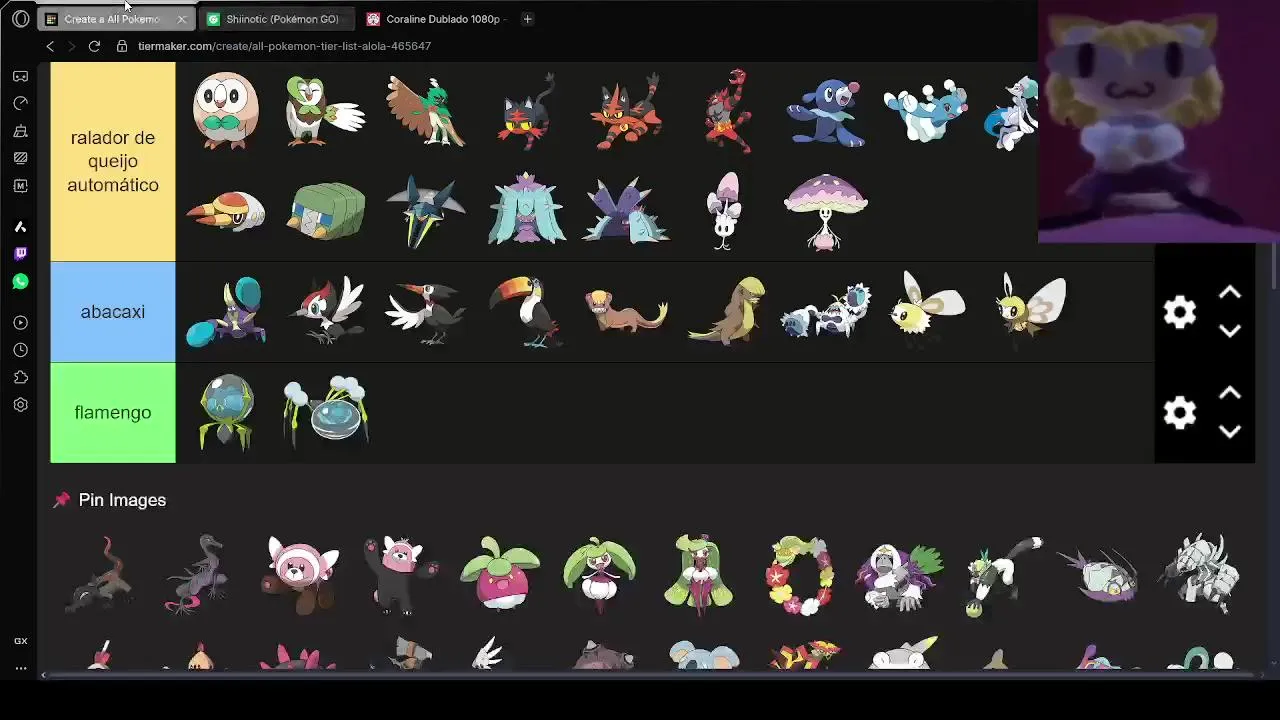The height and width of the screenshot is (720, 1280).
Task: Select Dartrix in the top tier
Action: pyautogui.click(x=326, y=111)
